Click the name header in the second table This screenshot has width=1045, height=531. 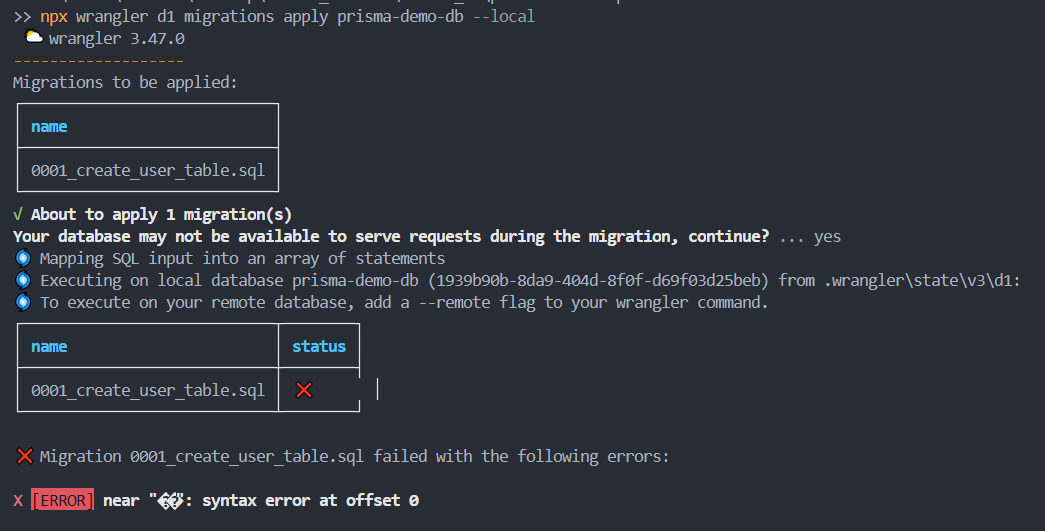[x=49, y=346]
